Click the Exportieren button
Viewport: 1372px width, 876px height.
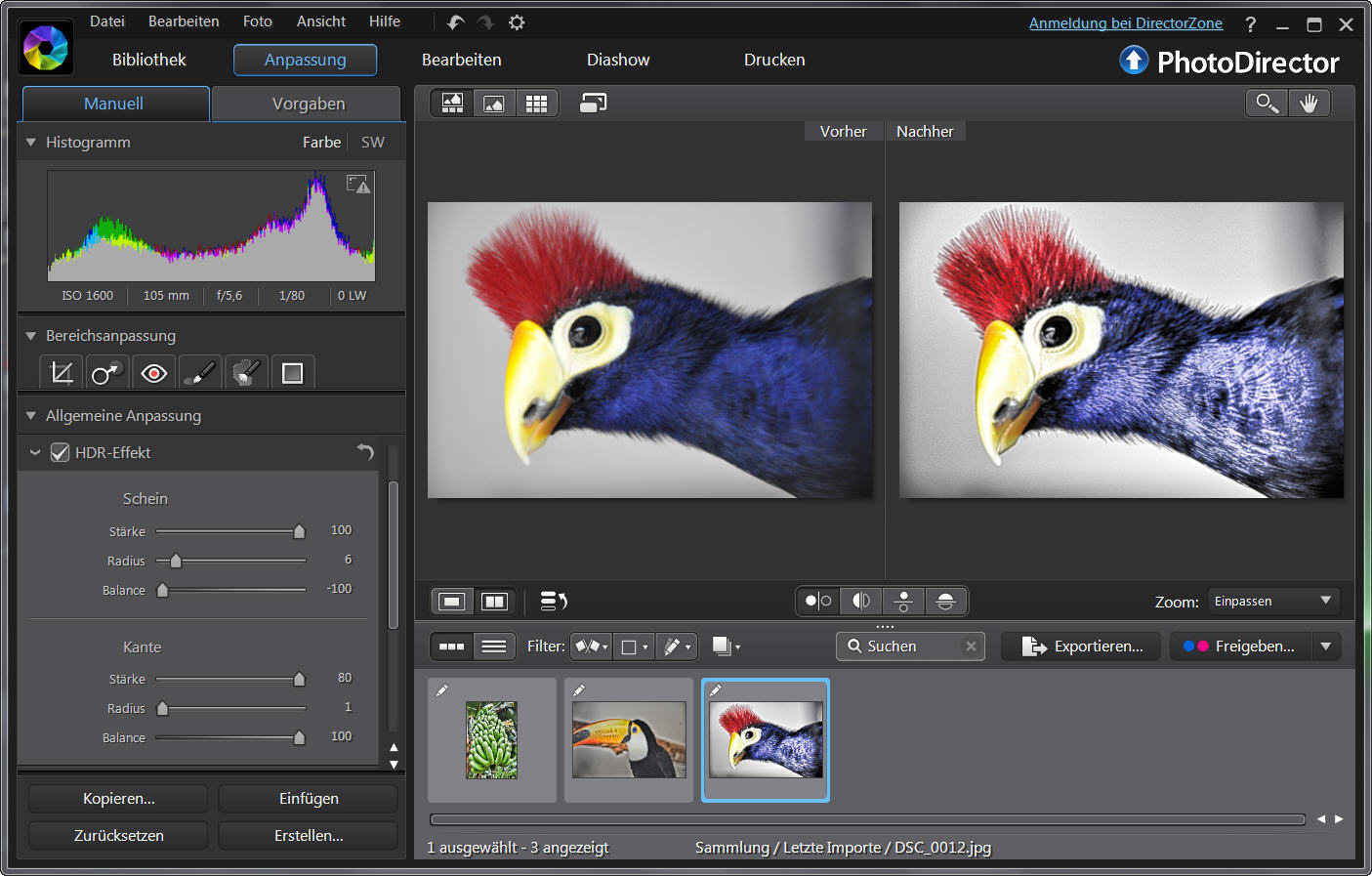pyautogui.click(x=1081, y=647)
